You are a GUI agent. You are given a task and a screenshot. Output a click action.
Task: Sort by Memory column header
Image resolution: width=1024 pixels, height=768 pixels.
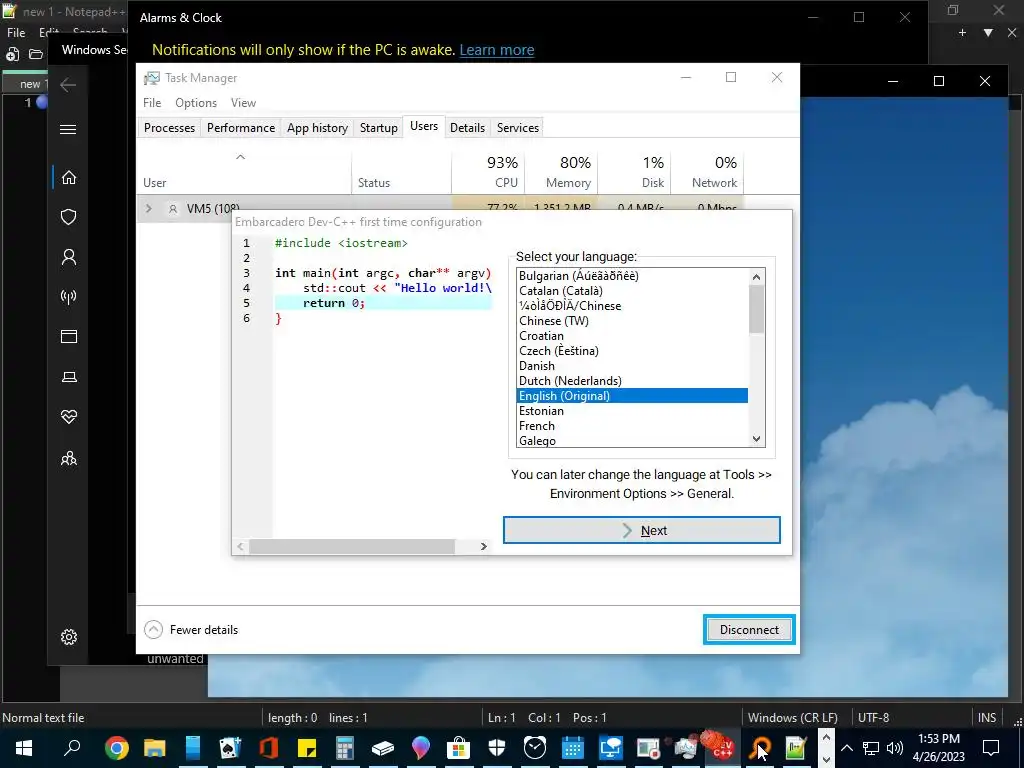pos(561,172)
